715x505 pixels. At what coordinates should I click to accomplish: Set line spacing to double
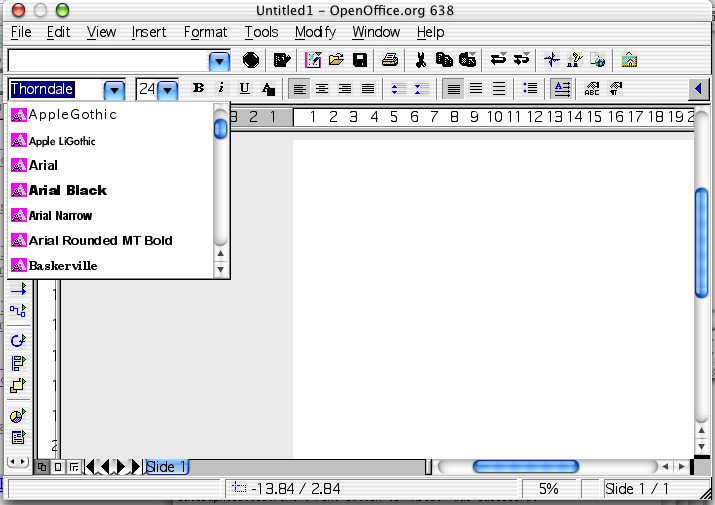point(499,89)
